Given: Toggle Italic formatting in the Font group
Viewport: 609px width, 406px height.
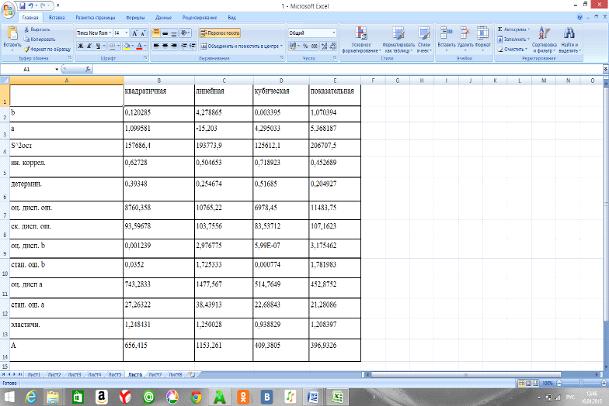Looking at the screenshot, I should point(87,46).
